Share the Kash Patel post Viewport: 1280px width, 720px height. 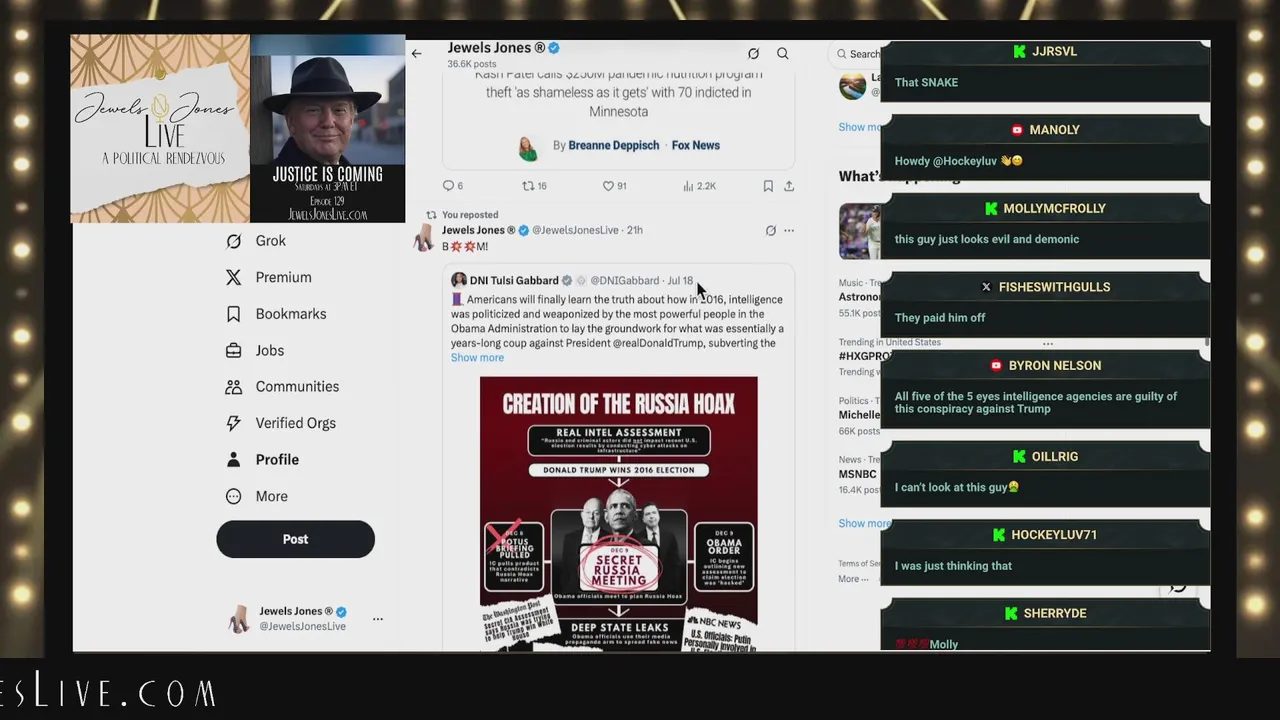(789, 186)
